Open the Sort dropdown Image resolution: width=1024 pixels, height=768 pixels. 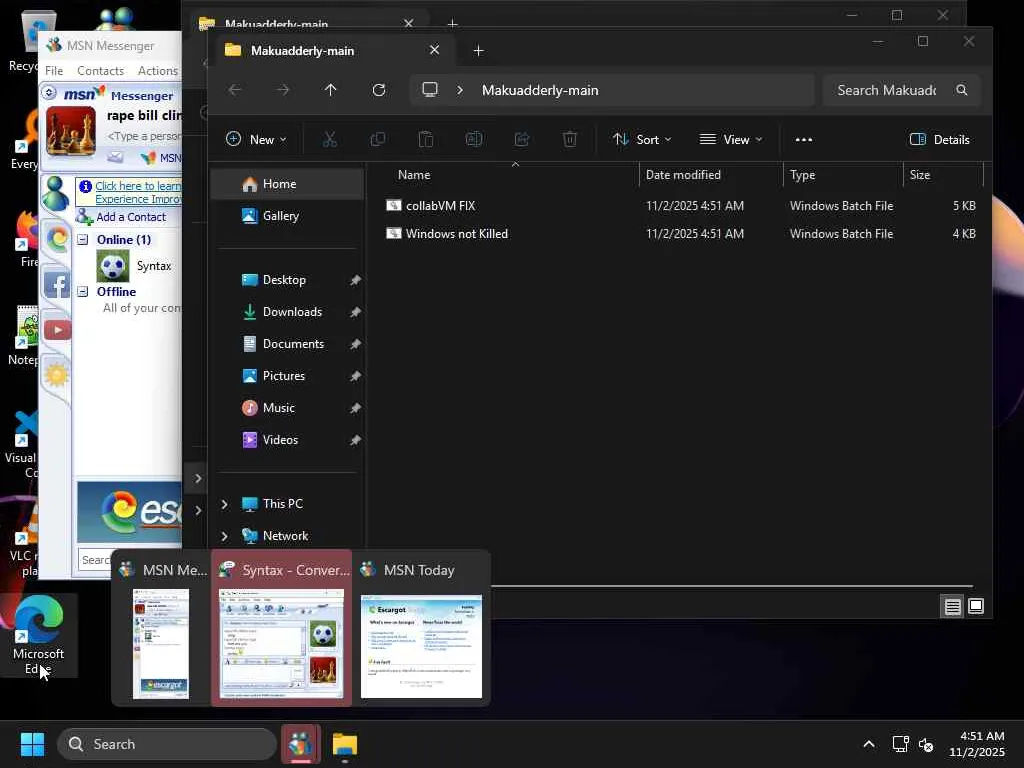coord(641,139)
